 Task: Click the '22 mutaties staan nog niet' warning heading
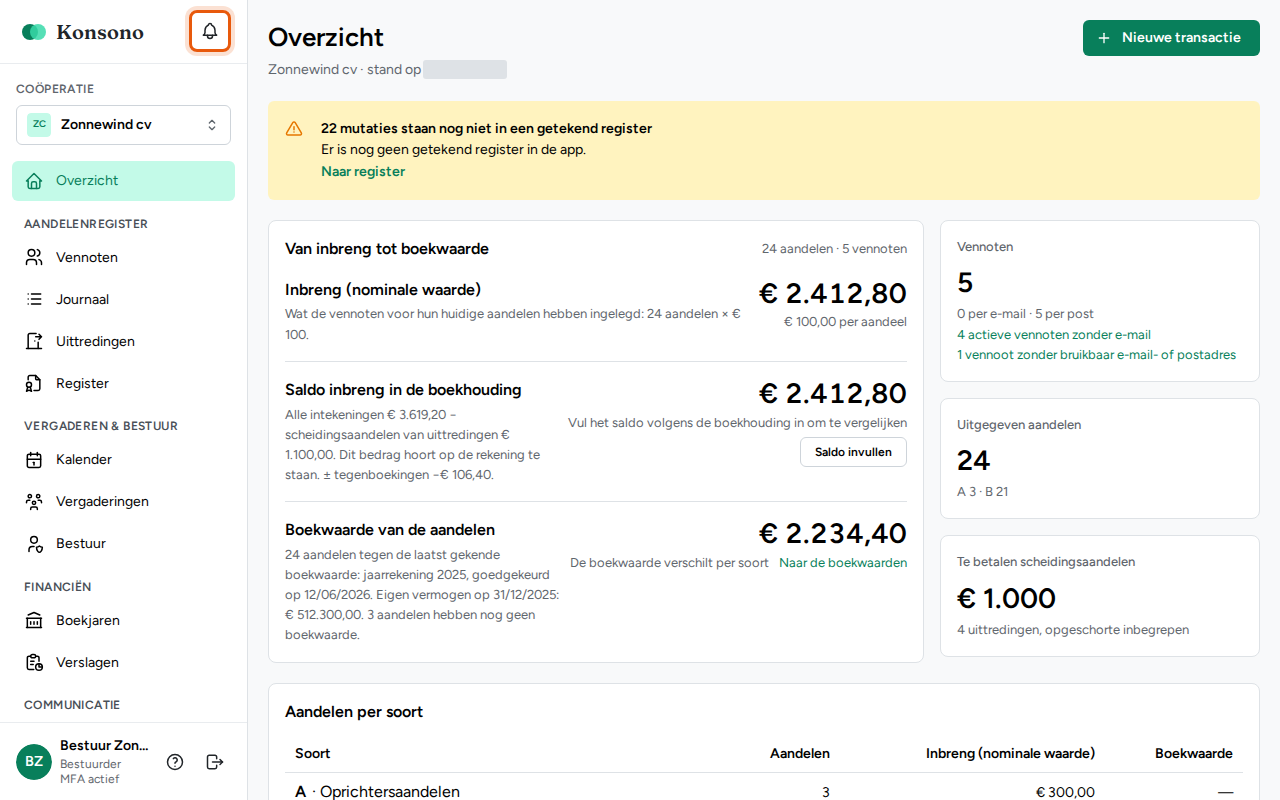click(486, 128)
